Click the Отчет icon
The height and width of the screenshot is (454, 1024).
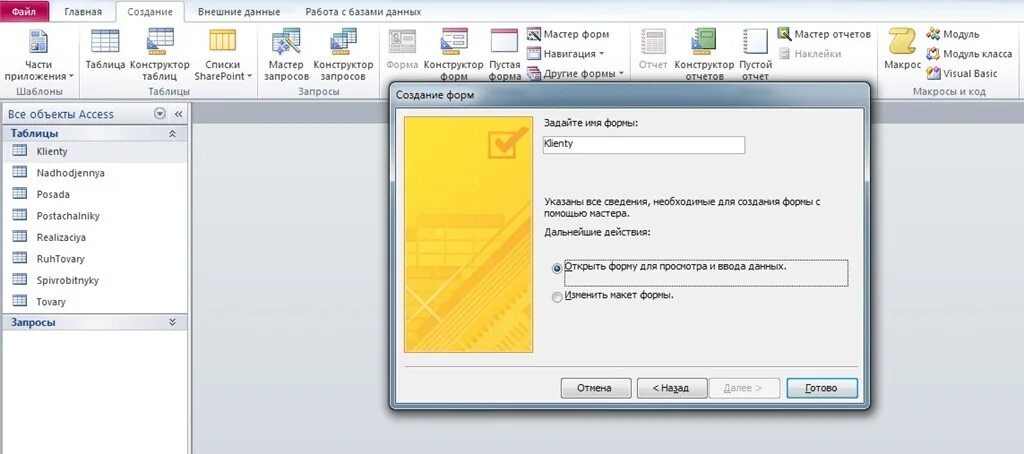[653, 51]
